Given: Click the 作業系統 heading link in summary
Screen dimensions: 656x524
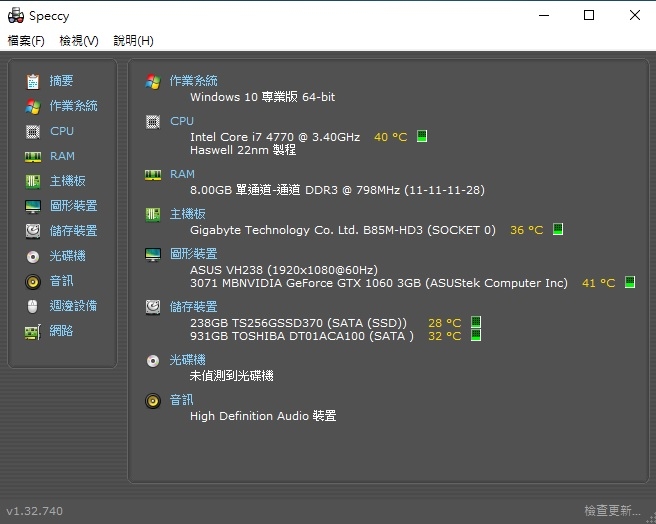Looking at the screenshot, I should pos(193,80).
